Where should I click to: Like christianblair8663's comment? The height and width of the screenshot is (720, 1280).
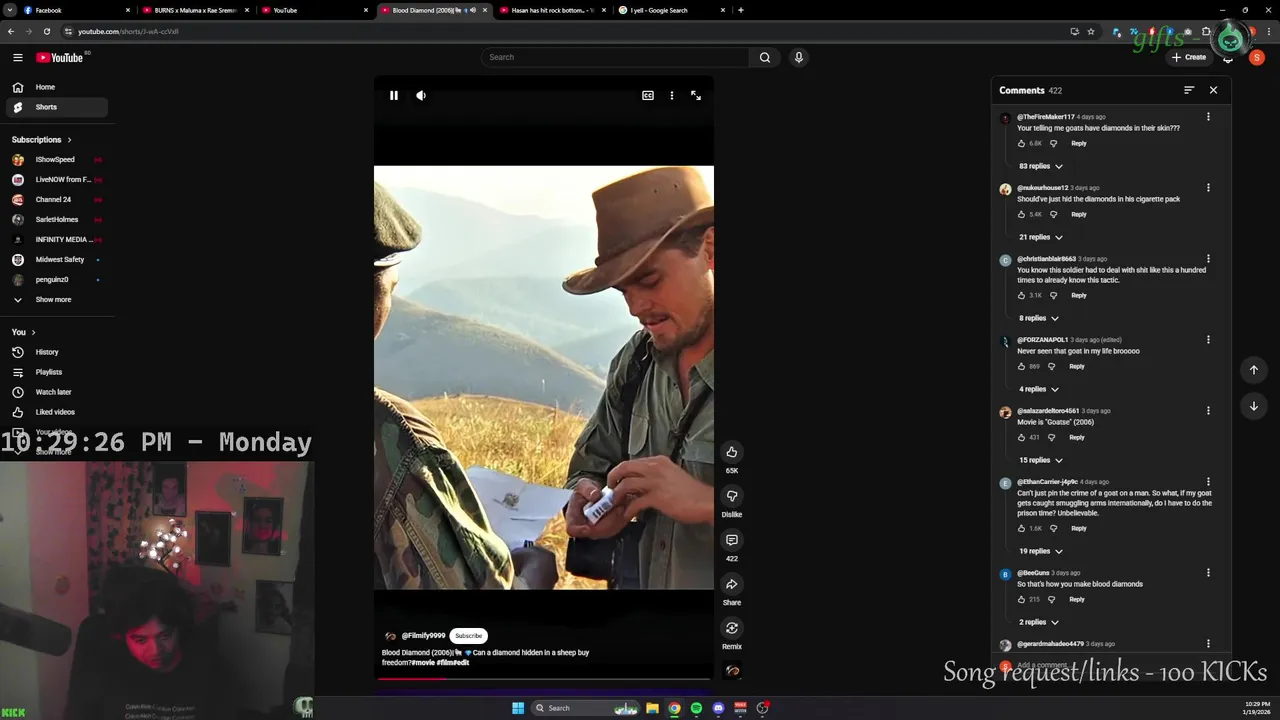(x=1021, y=295)
